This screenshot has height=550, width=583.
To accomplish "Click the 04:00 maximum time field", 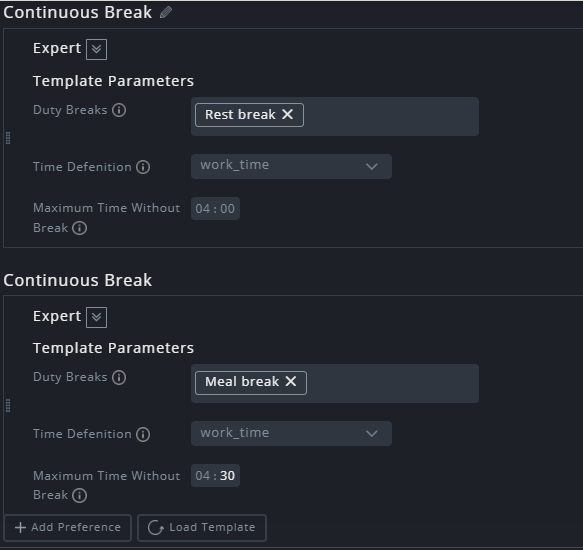I will (x=215, y=209).
